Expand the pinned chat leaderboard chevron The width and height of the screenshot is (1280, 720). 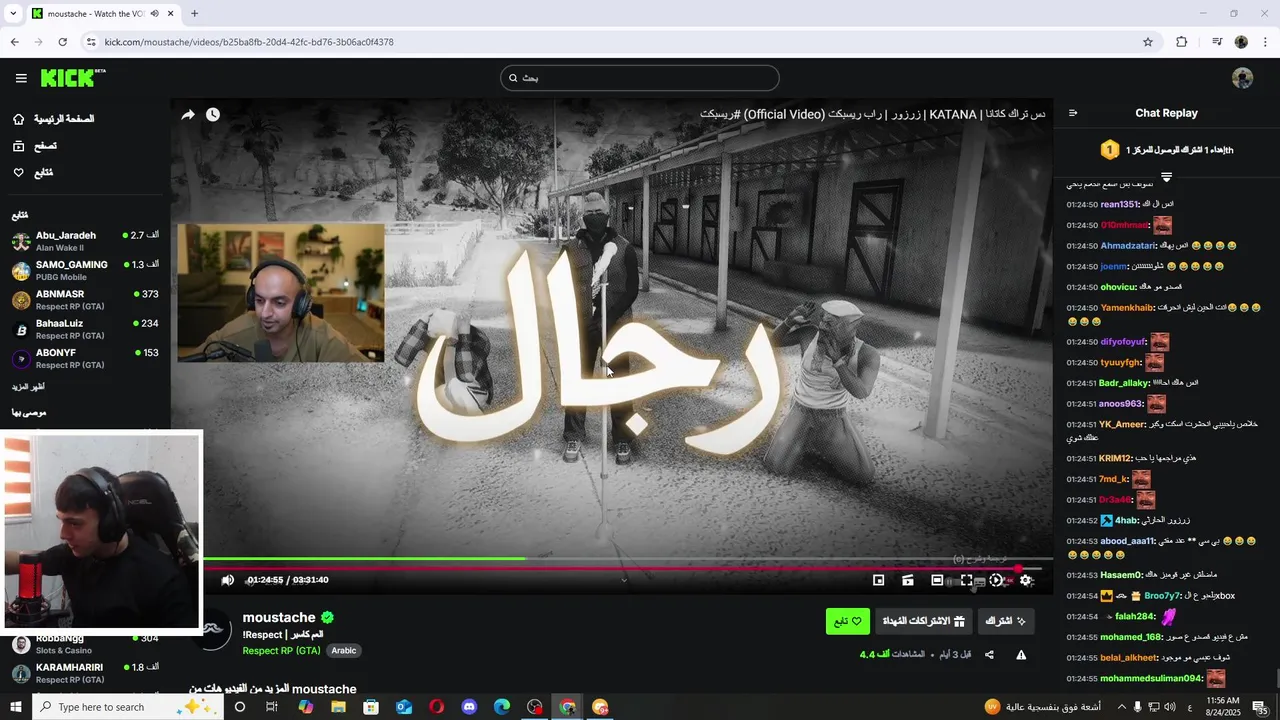tap(1166, 177)
